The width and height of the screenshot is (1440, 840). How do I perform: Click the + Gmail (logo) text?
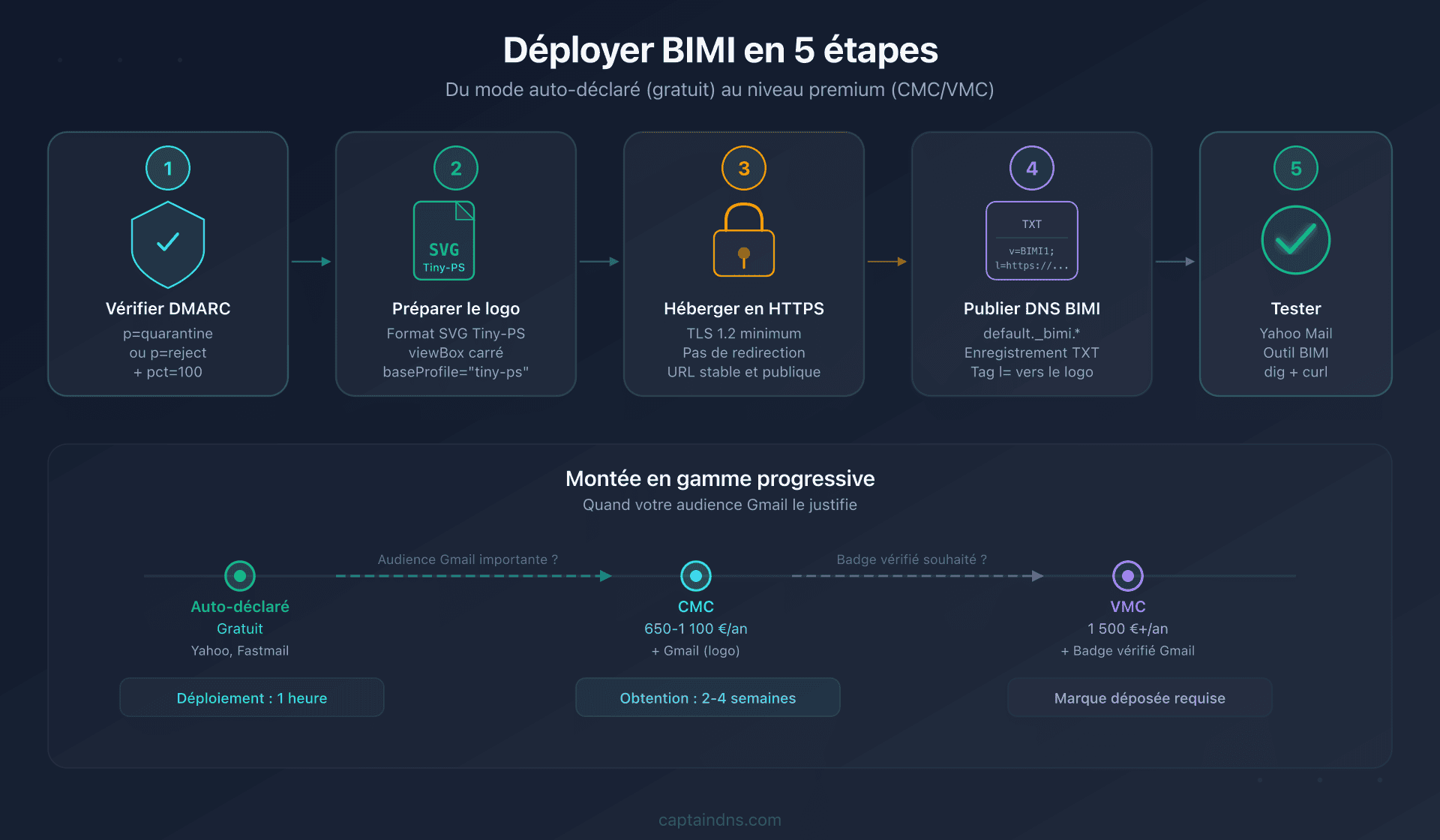click(696, 650)
